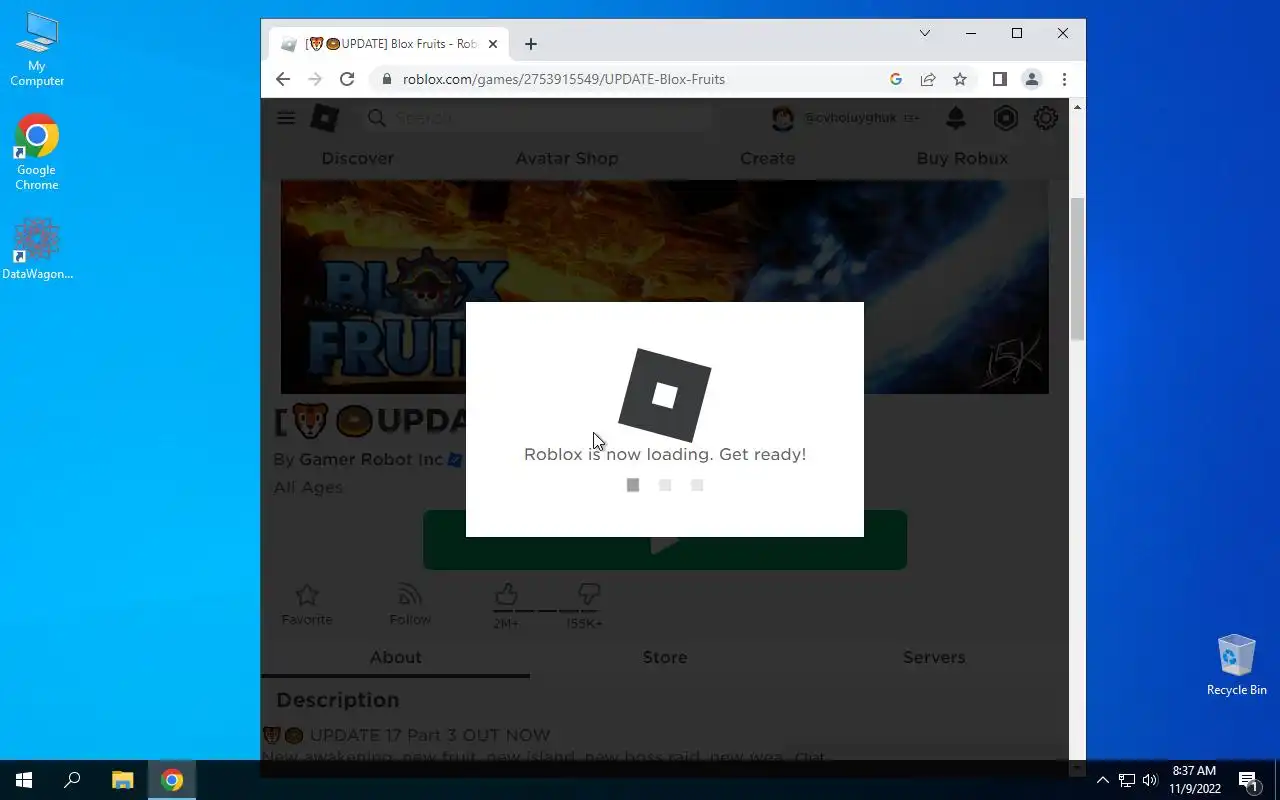1280x800 pixels.
Task: Click the scrollbar up arrow
Action: click(1077, 106)
